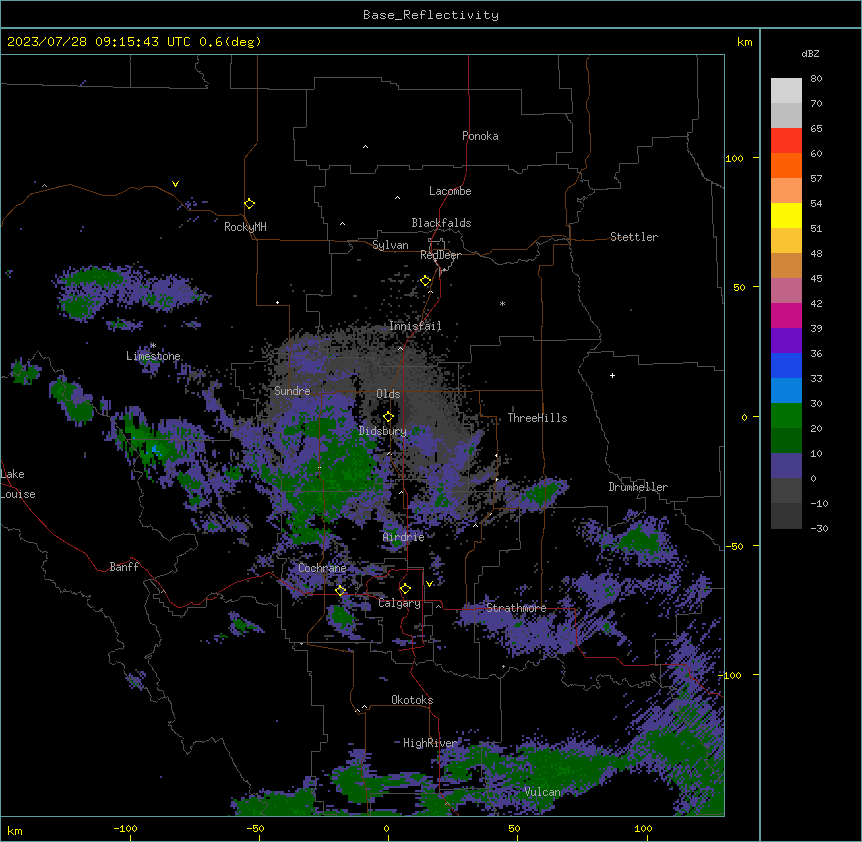This screenshot has height=842, width=862.
Task: Click the Strathmore label
Action: (x=516, y=608)
